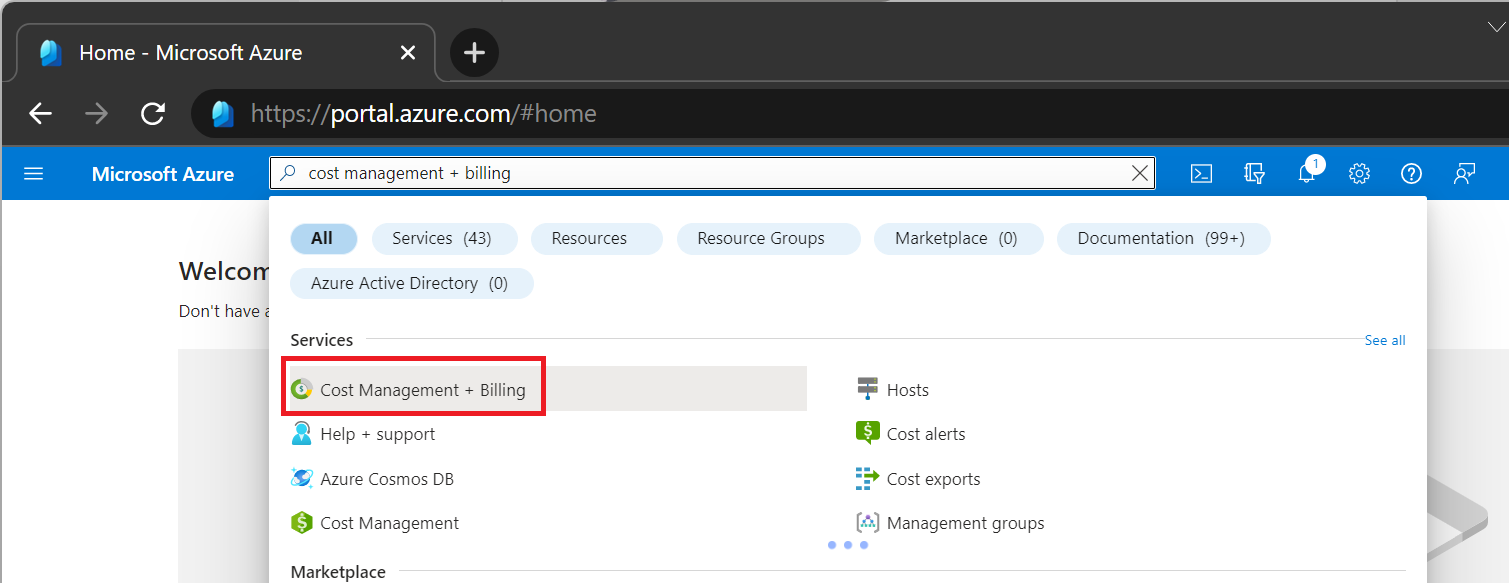This screenshot has width=1509, height=583.
Task: Open the Help question mark icon
Action: (x=1411, y=174)
